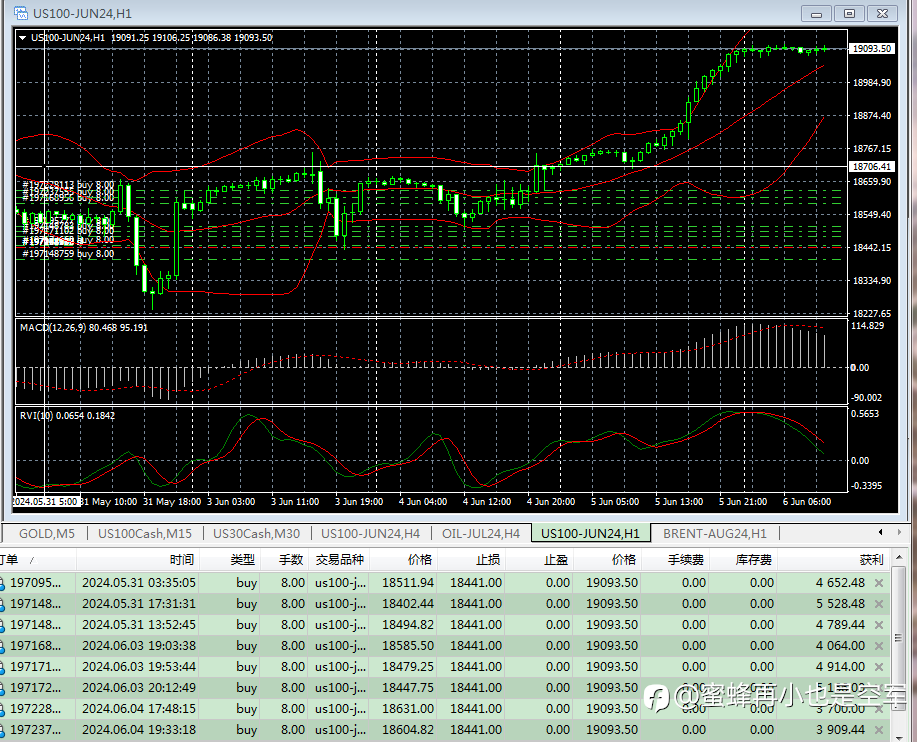Open the US100Cash,M15 chart tab
The width and height of the screenshot is (917, 742).
(x=144, y=533)
